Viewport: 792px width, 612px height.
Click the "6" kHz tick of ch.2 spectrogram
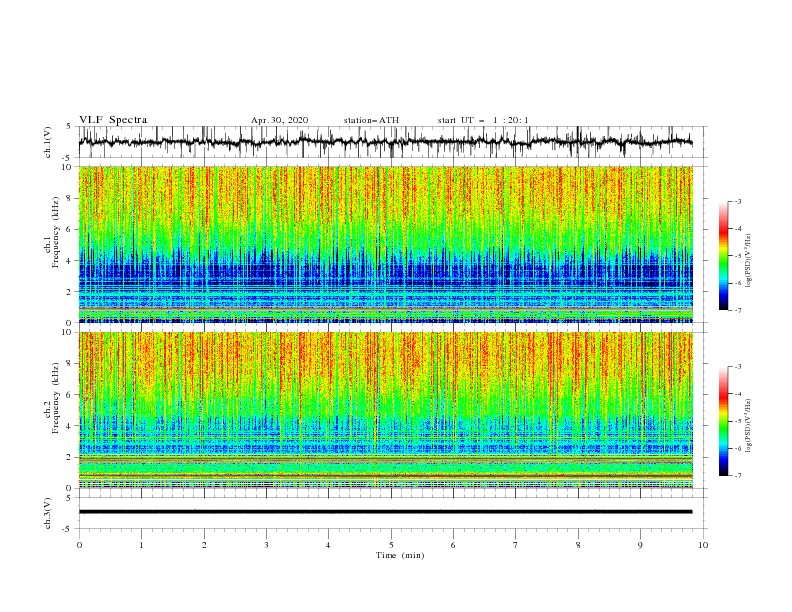(x=70, y=395)
